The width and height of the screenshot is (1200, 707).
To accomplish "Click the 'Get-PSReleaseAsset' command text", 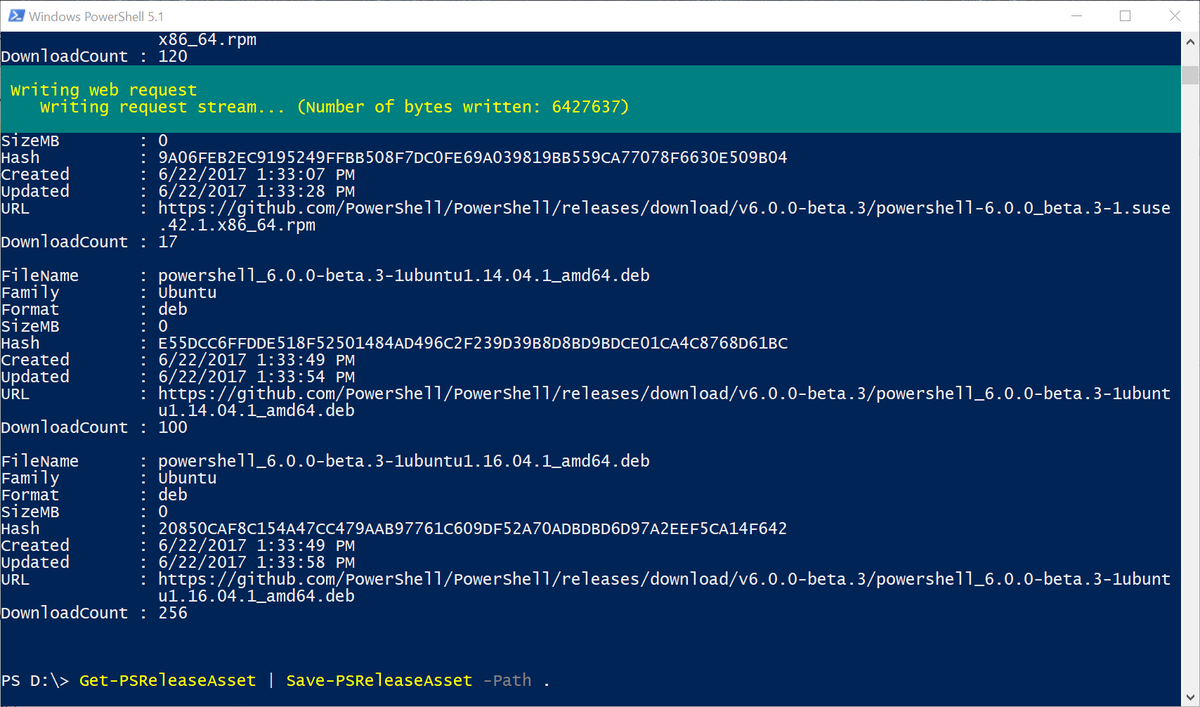I will 168,681.
